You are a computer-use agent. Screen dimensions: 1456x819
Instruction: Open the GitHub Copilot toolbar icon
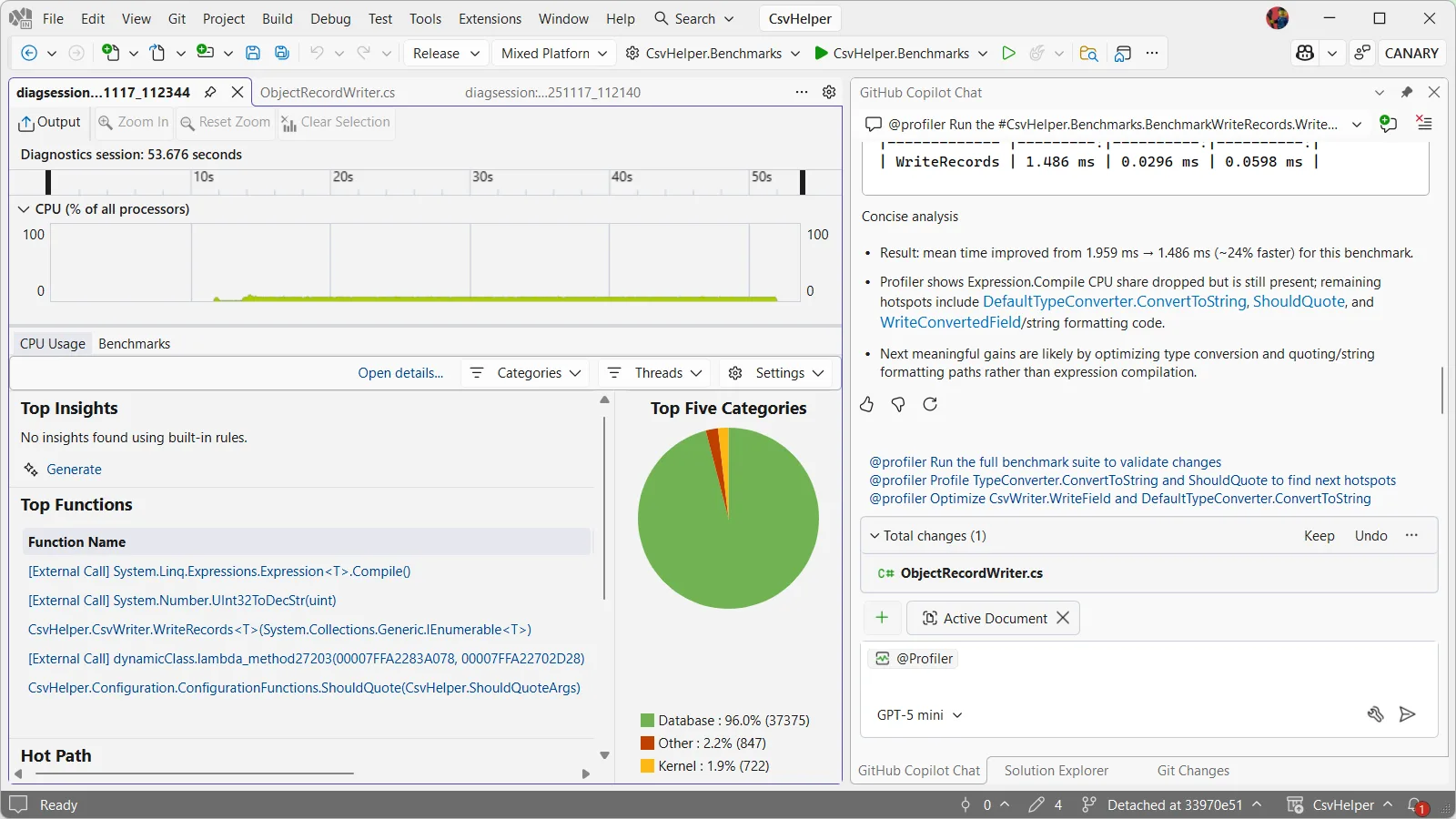click(1305, 53)
